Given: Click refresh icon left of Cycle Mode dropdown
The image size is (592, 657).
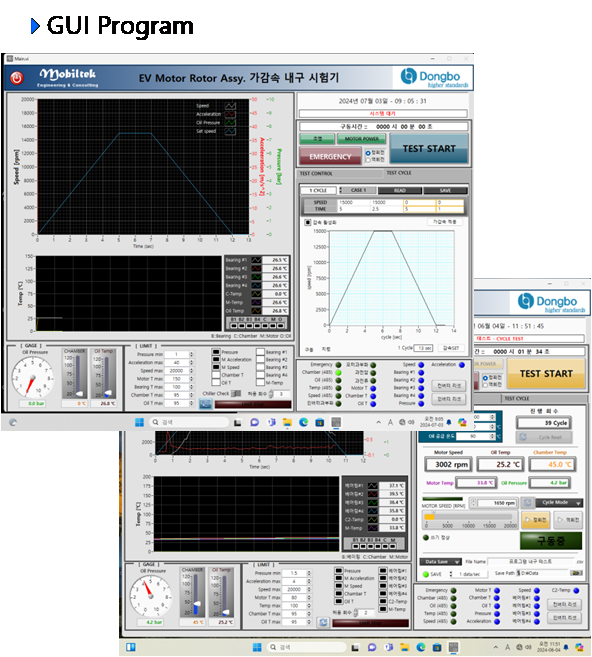Looking at the screenshot, I should pyautogui.click(x=528, y=502).
